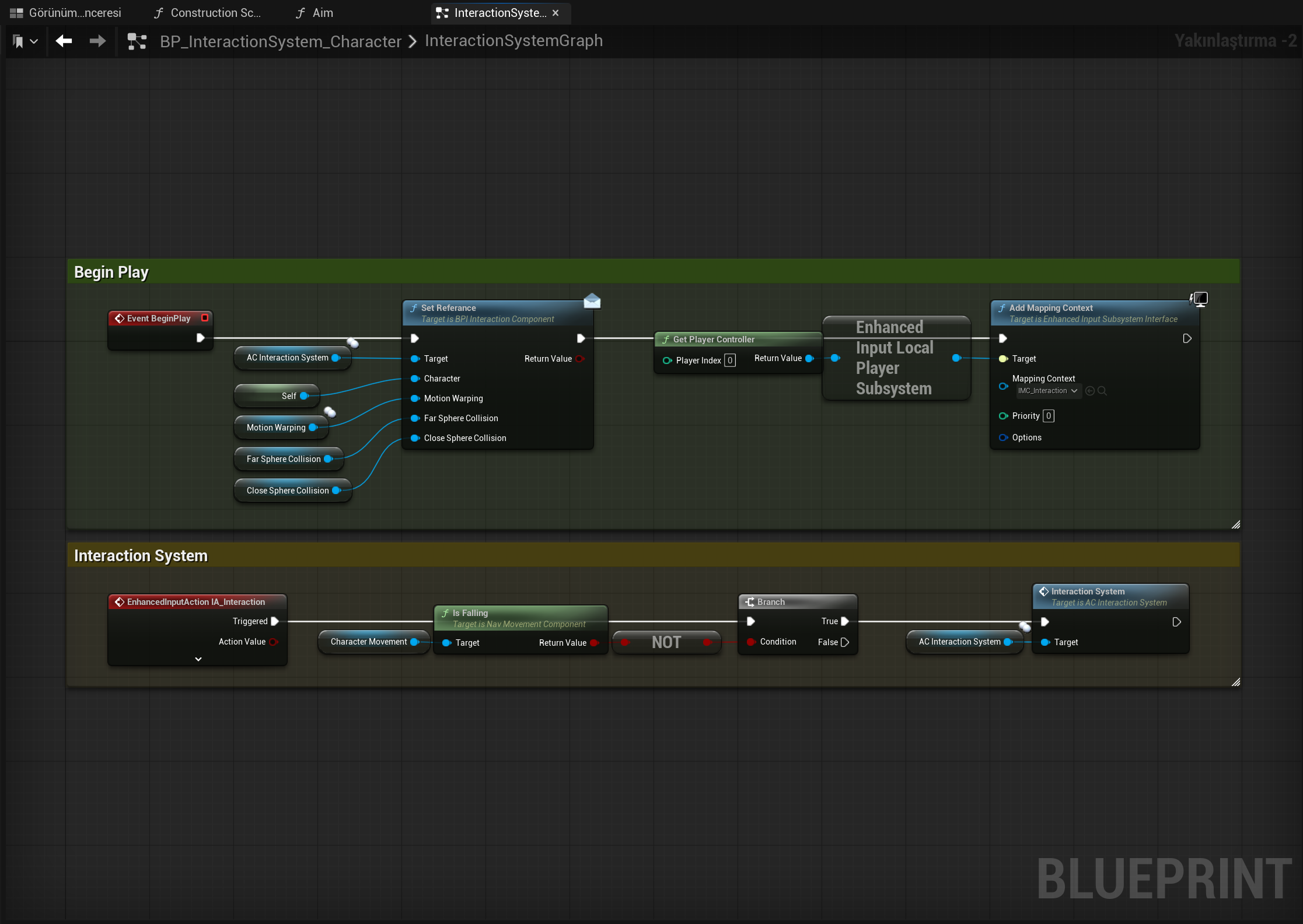
Task: Switch to the Görünüm...nceresi tab
Action: pyautogui.click(x=66, y=13)
